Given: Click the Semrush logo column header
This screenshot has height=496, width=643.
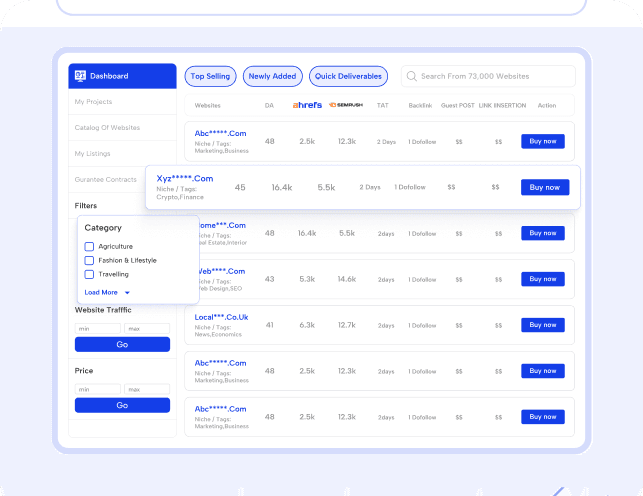Looking at the screenshot, I should (x=346, y=105).
